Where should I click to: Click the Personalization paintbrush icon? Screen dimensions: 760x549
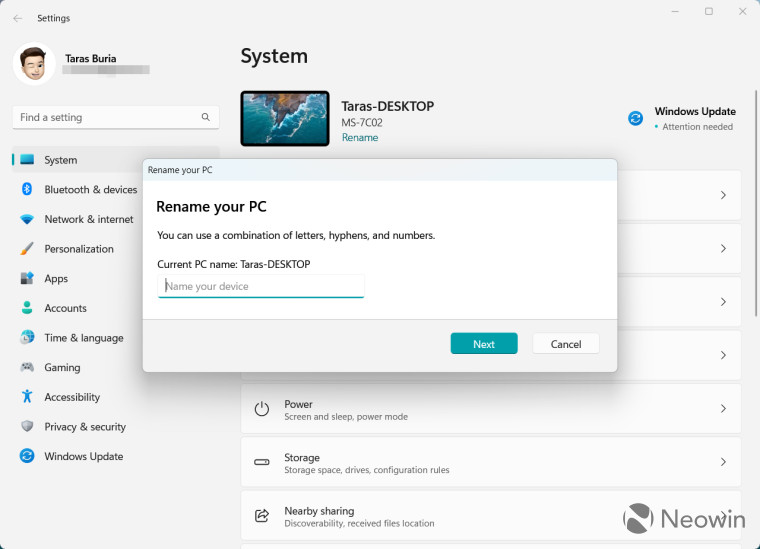click(27, 249)
